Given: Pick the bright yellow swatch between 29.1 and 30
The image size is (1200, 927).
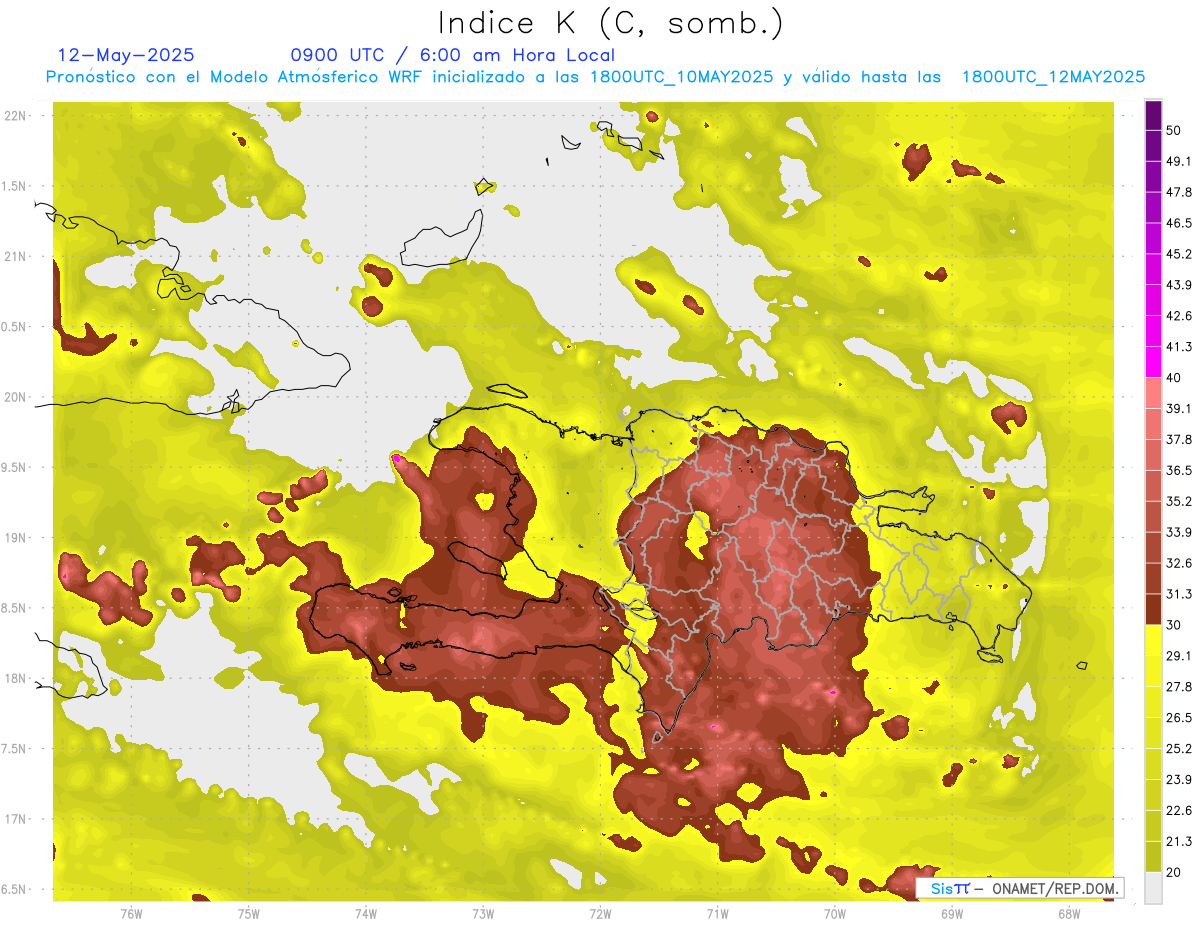Looking at the screenshot, I should point(1153,641).
